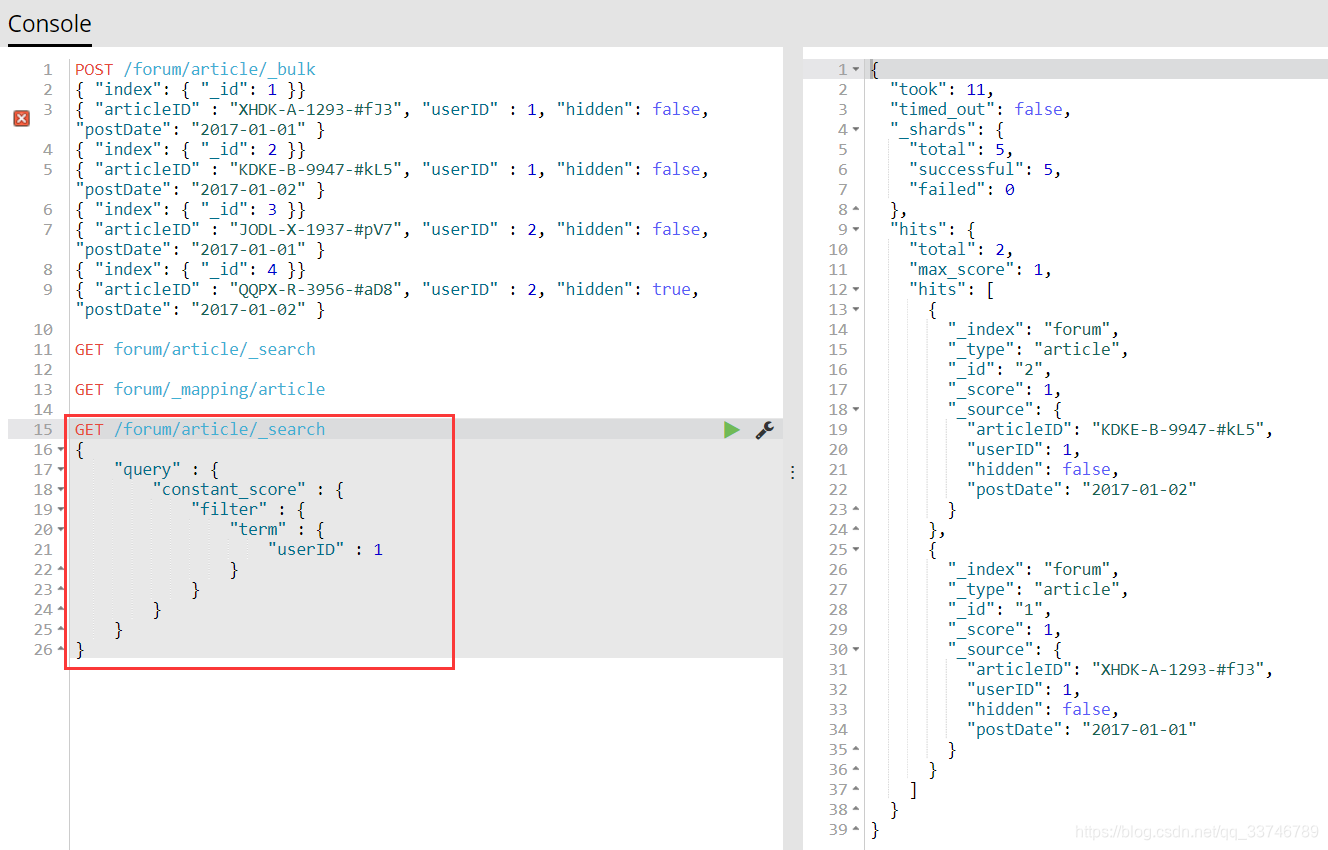Click fold end marker on response line 38
Image resolution: width=1328 pixels, height=850 pixels.
856,810
